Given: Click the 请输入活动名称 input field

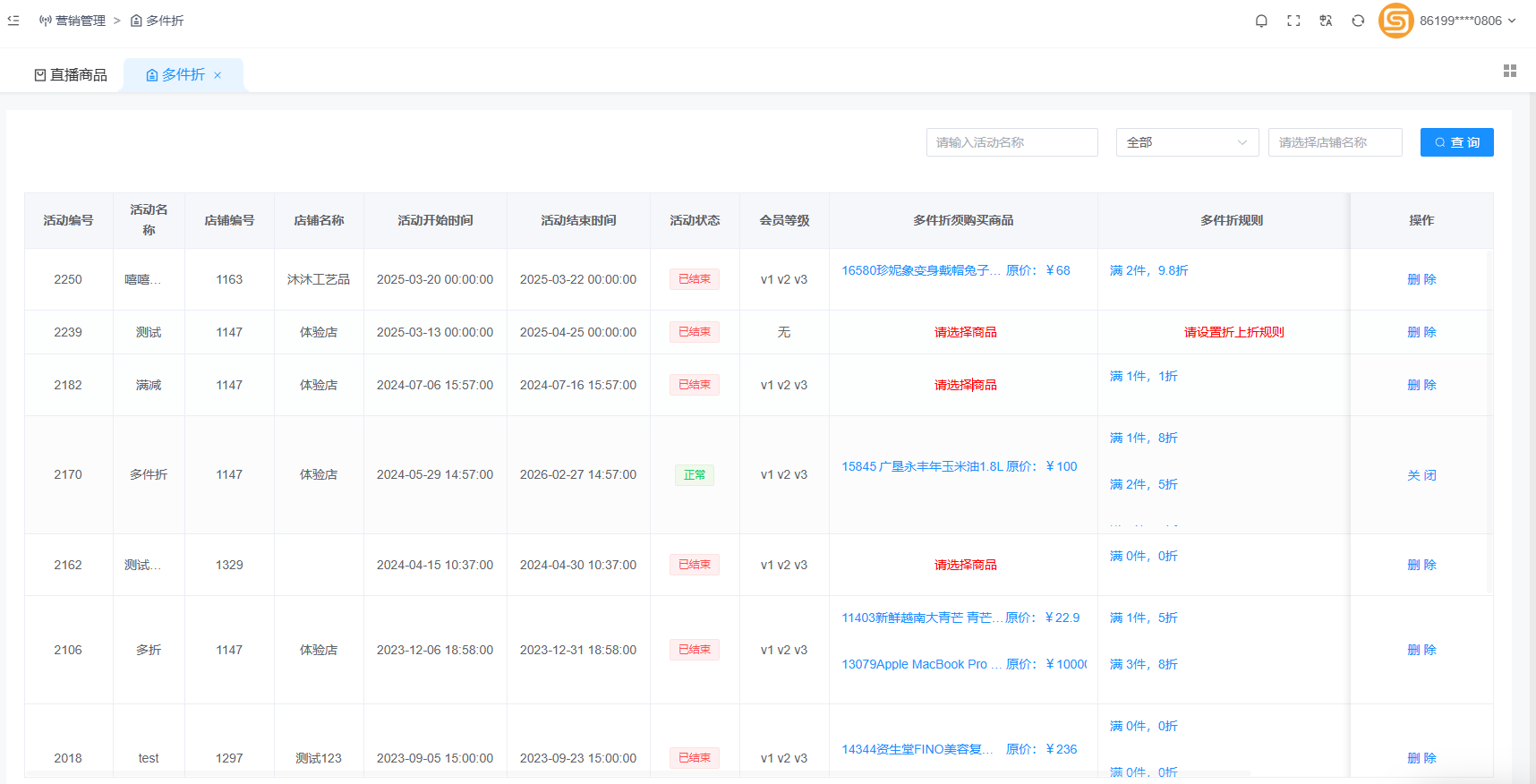Looking at the screenshot, I should click(1011, 142).
